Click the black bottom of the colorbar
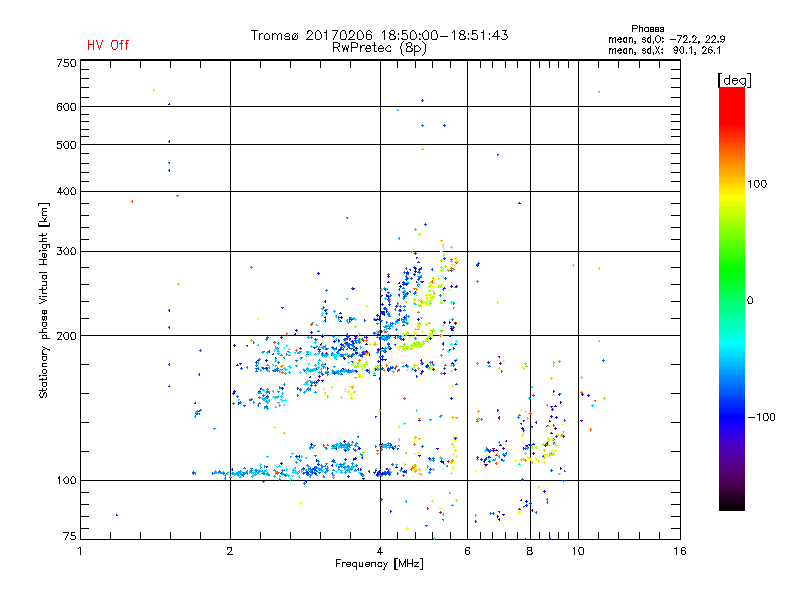 (732, 503)
